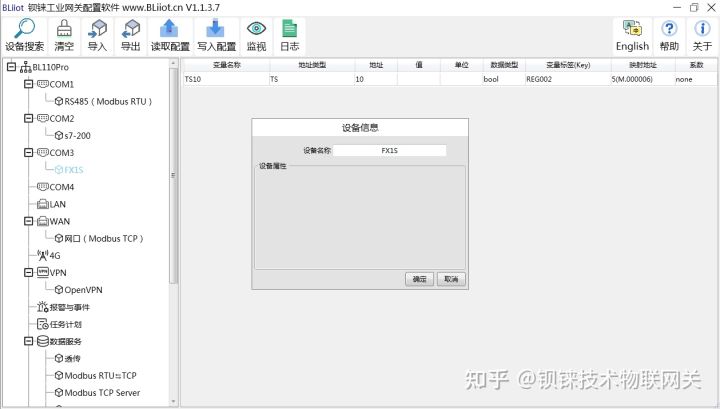Collapse the COM3 tree node
Viewport: 720px width, 409px height.
28,152
